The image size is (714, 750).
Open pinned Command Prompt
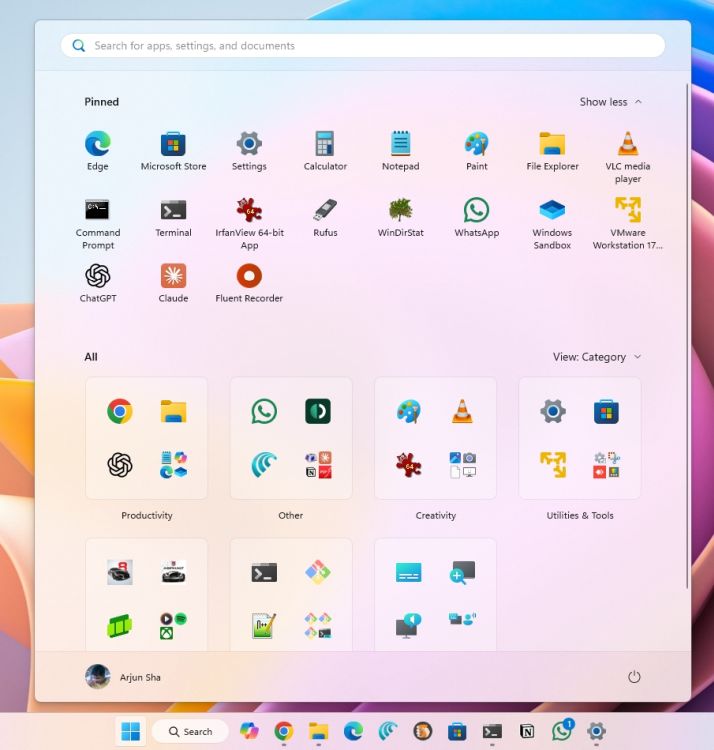(x=98, y=223)
